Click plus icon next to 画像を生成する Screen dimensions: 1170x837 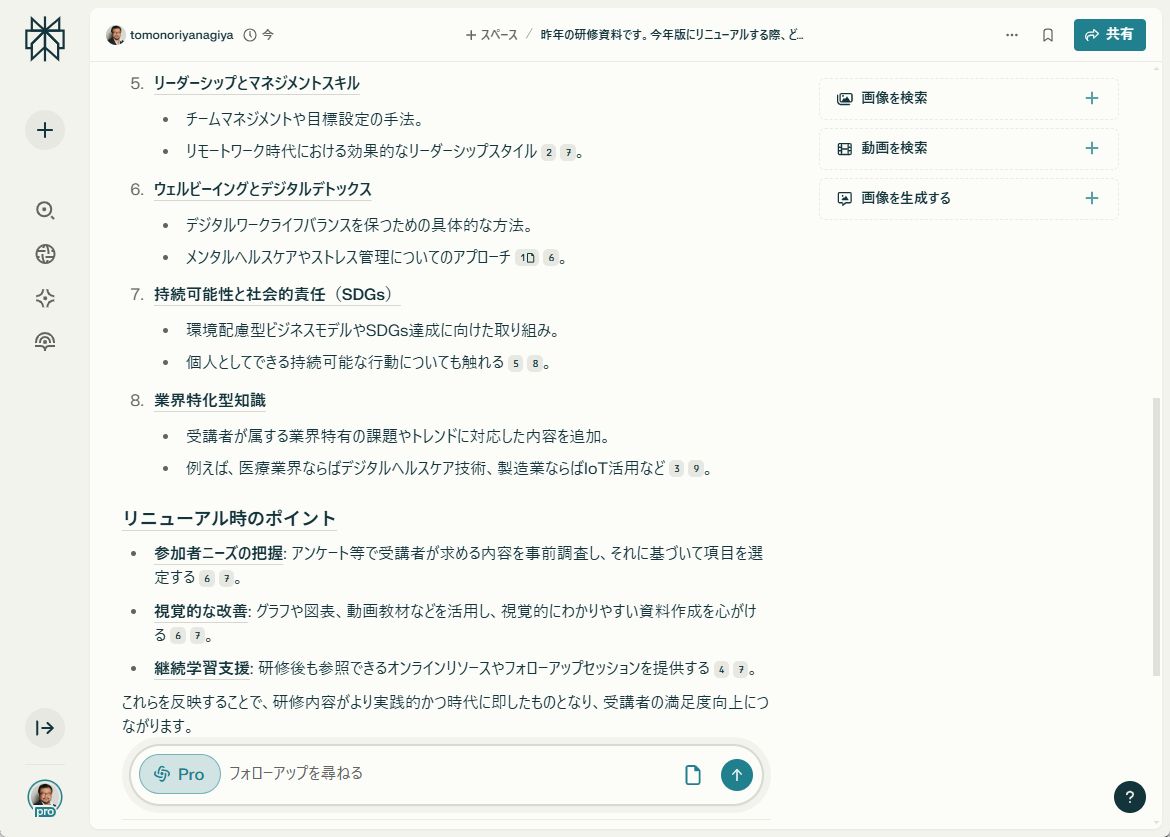pyautogui.click(x=1092, y=198)
